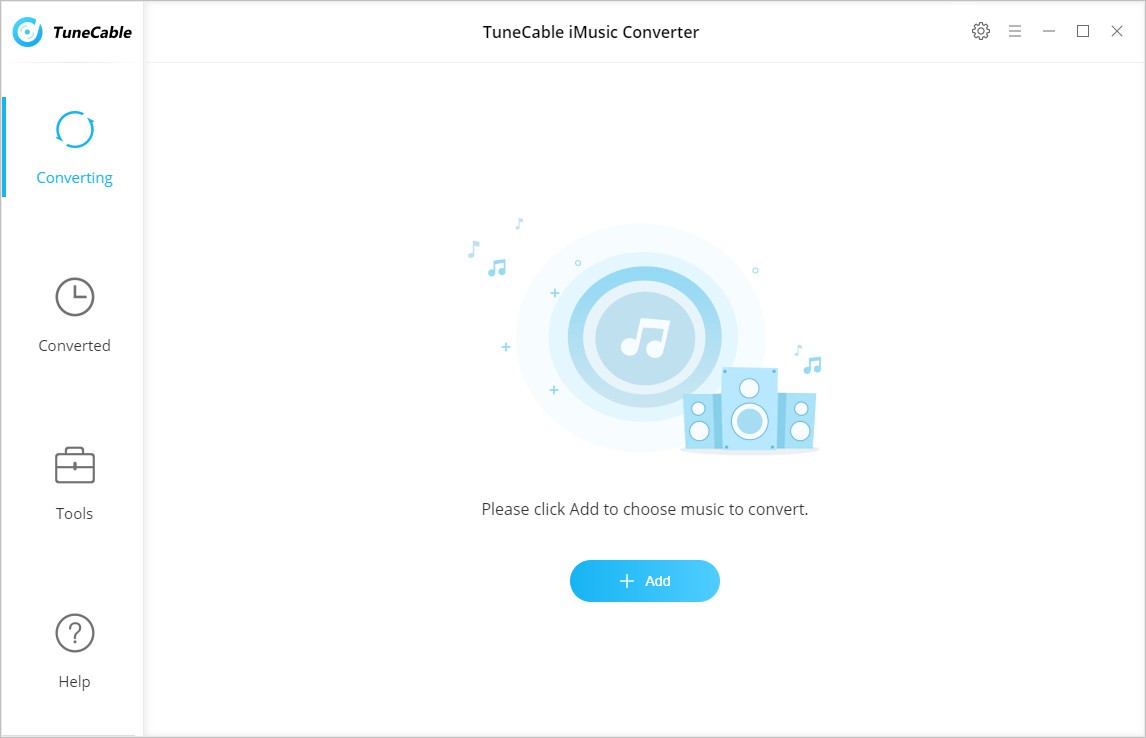
Task: Maximize the TuneCable window
Action: [1083, 31]
